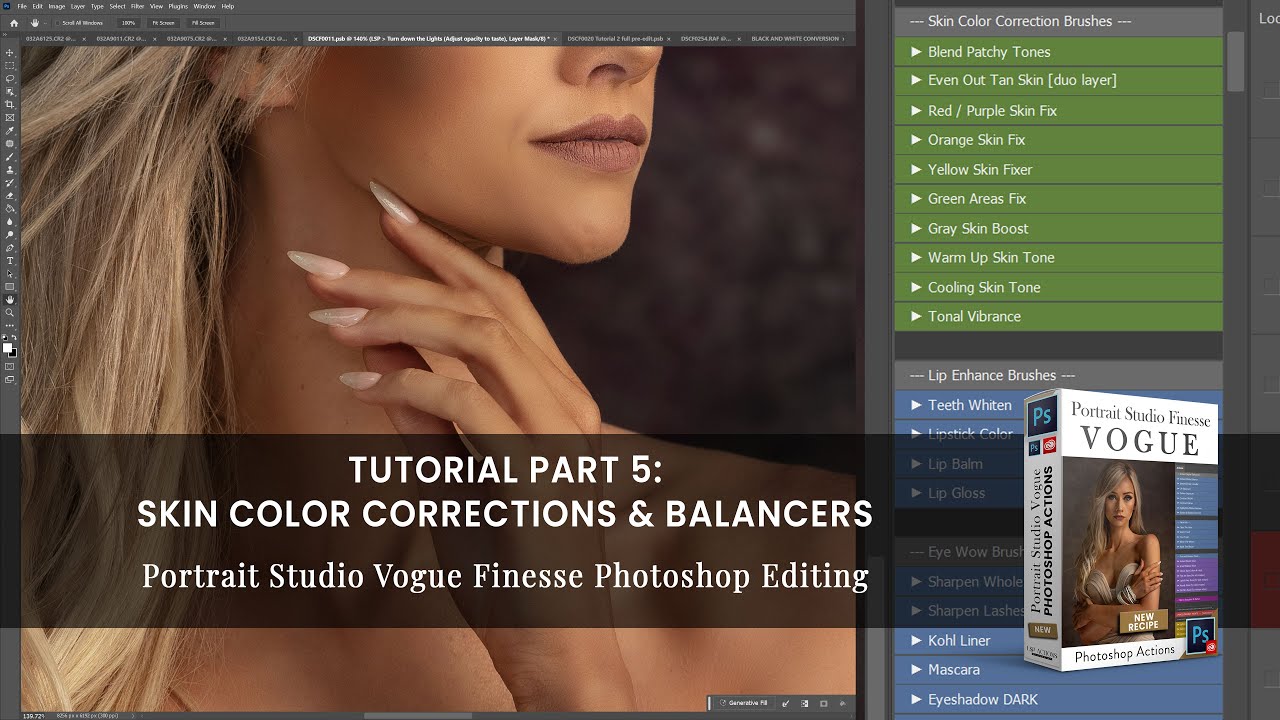This screenshot has height=720, width=1280.
Task: Select the Move tool
Action: 10,52
